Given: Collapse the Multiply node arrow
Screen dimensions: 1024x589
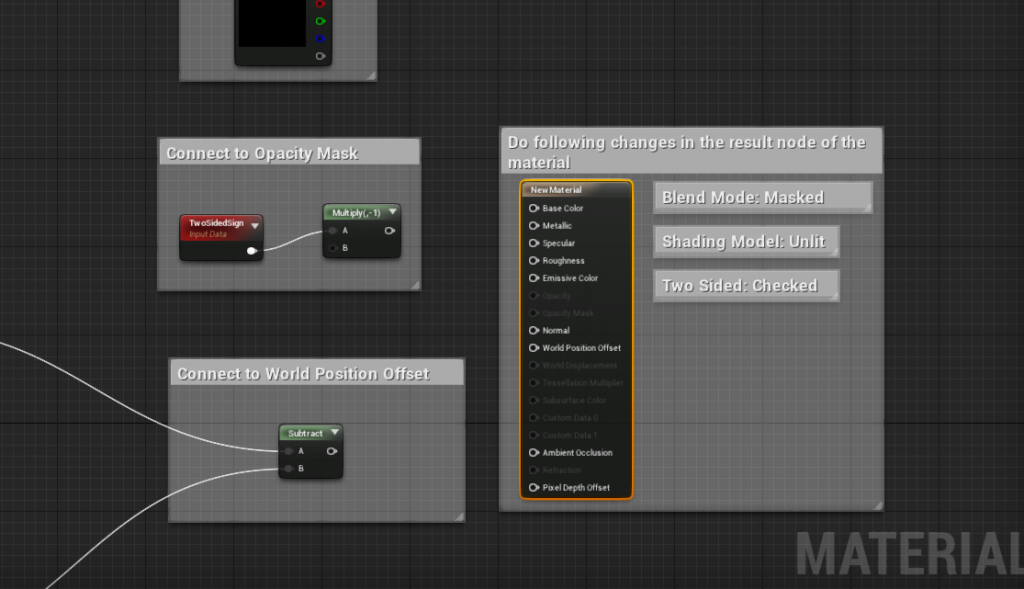Looking at the screenshot, I should [x=392, y=212].
